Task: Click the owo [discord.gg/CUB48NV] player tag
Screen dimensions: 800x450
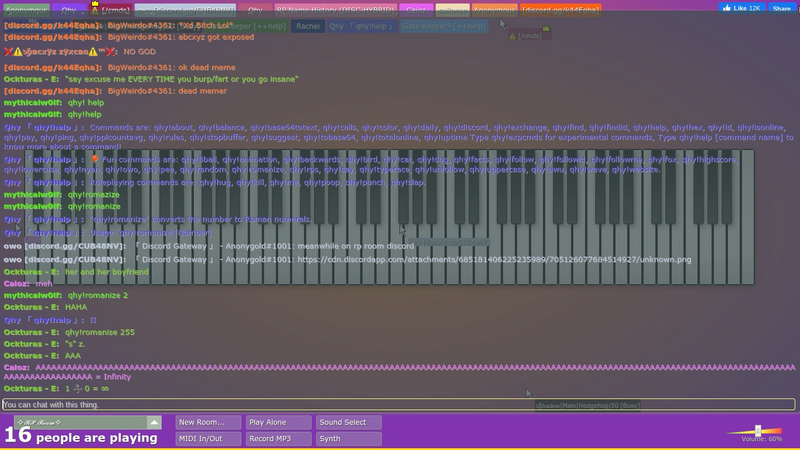Action: pyautogui.click(x=185, y=10)
